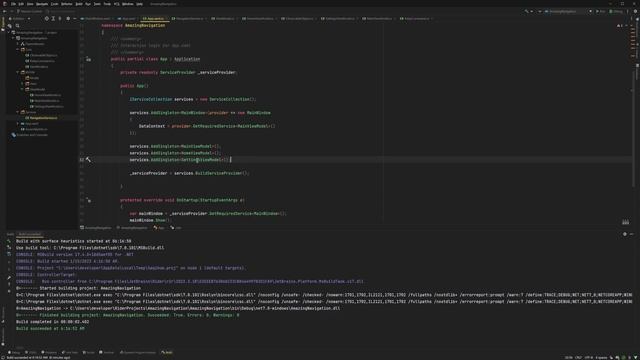Open the Window menu
The width and height of the screenshot is (640, 360).
tap(127, 4)
